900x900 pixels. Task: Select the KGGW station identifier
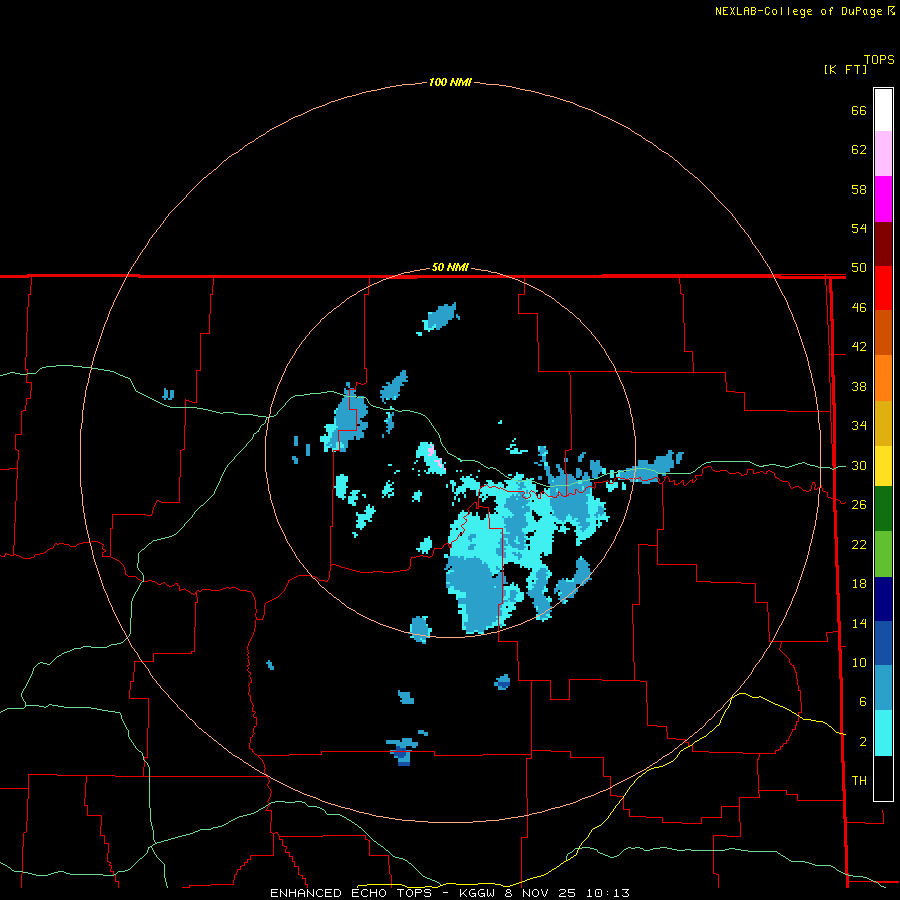tap(479, 893)
